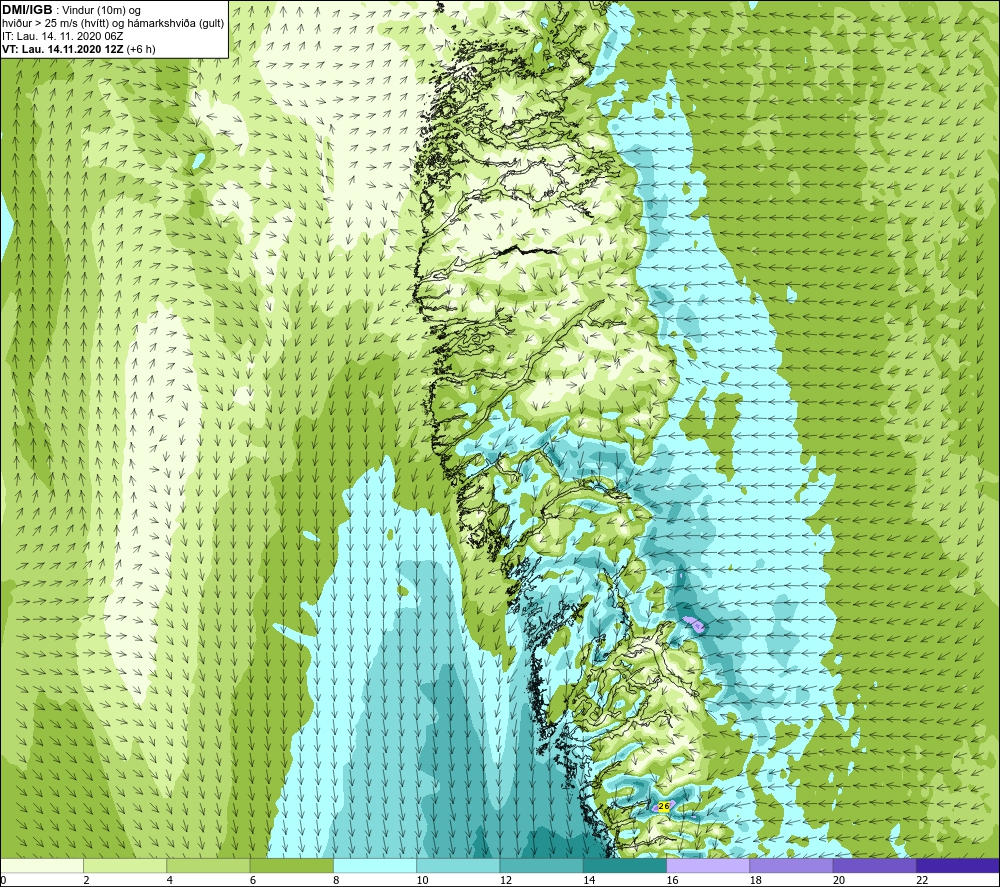
Task: Click the "hviður > 25 m/s (hvítt)" line
Action: (55, 24)
